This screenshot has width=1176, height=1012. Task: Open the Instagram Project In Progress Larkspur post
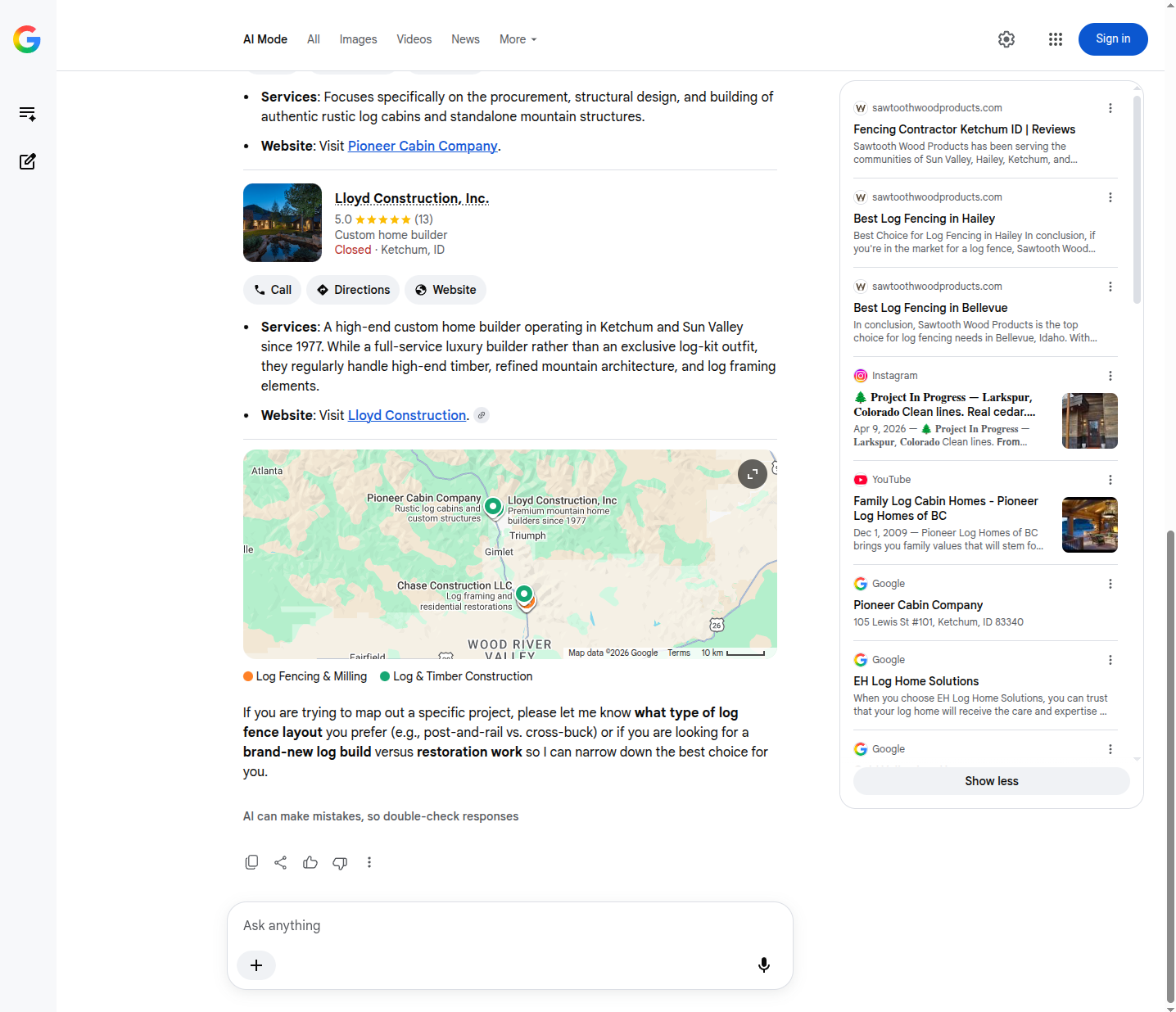pyautogui.click(x=944, y=404)
